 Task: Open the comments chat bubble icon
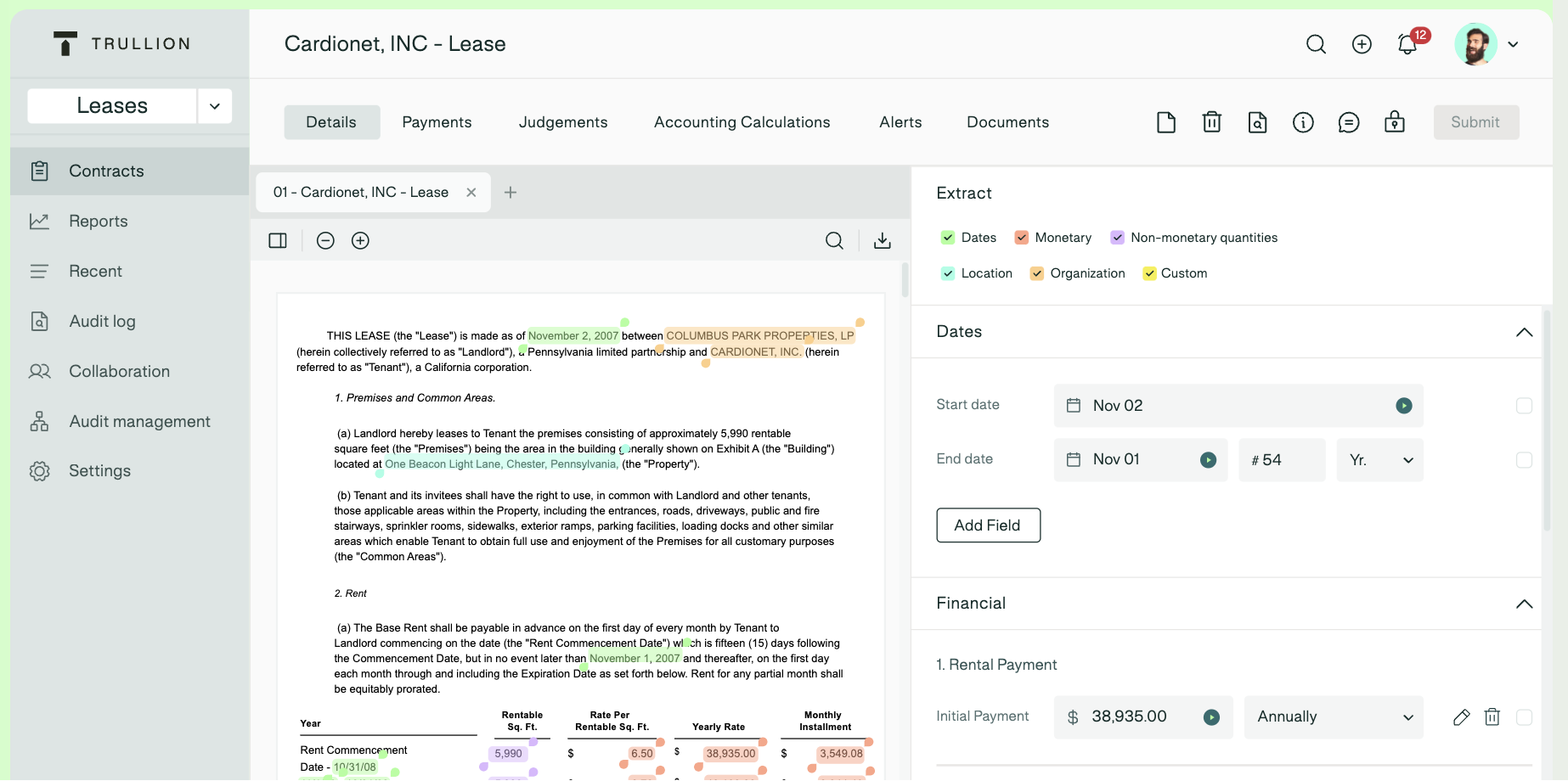pos(1349,122)
